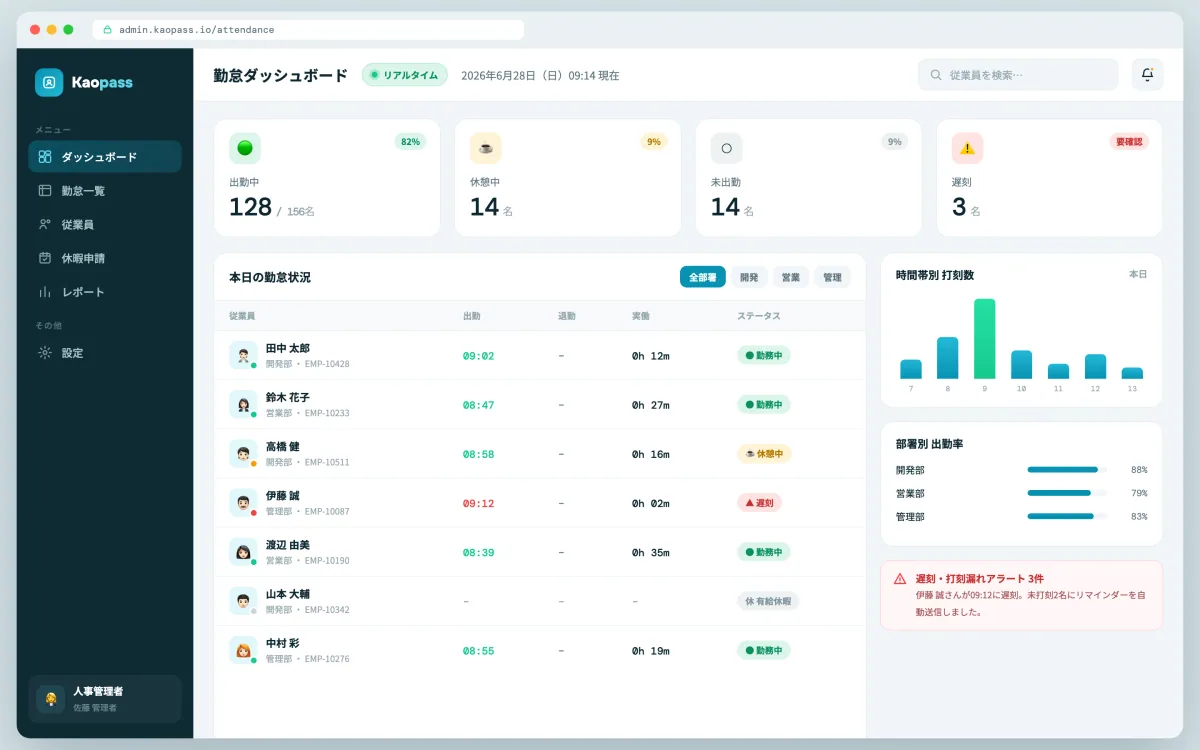Click the リアルタイム status badge
1200x750 pixels.
pos(404,75)
